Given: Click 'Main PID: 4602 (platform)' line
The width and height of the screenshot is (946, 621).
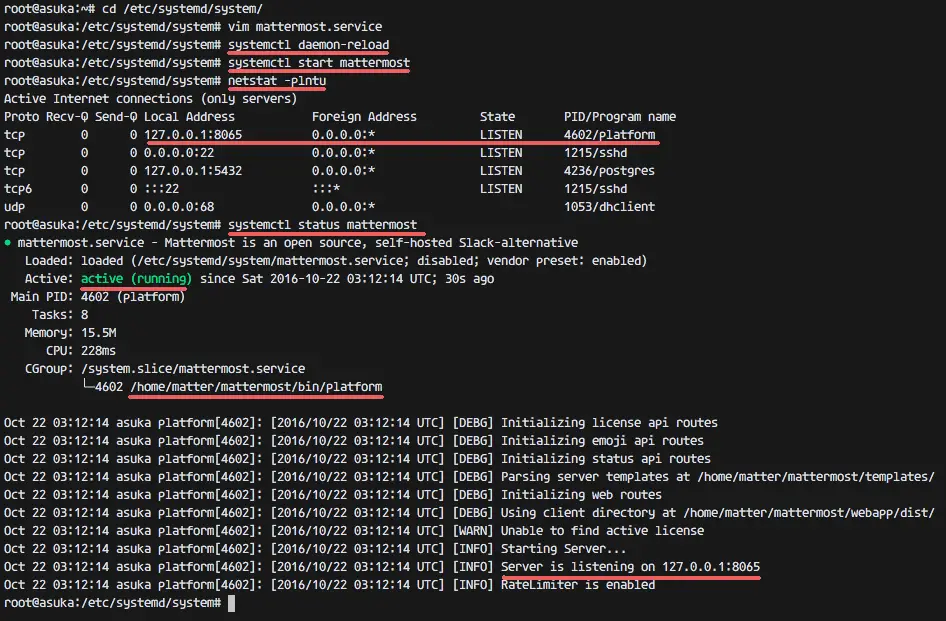Looking at the screenshot, I should (98, 297).
